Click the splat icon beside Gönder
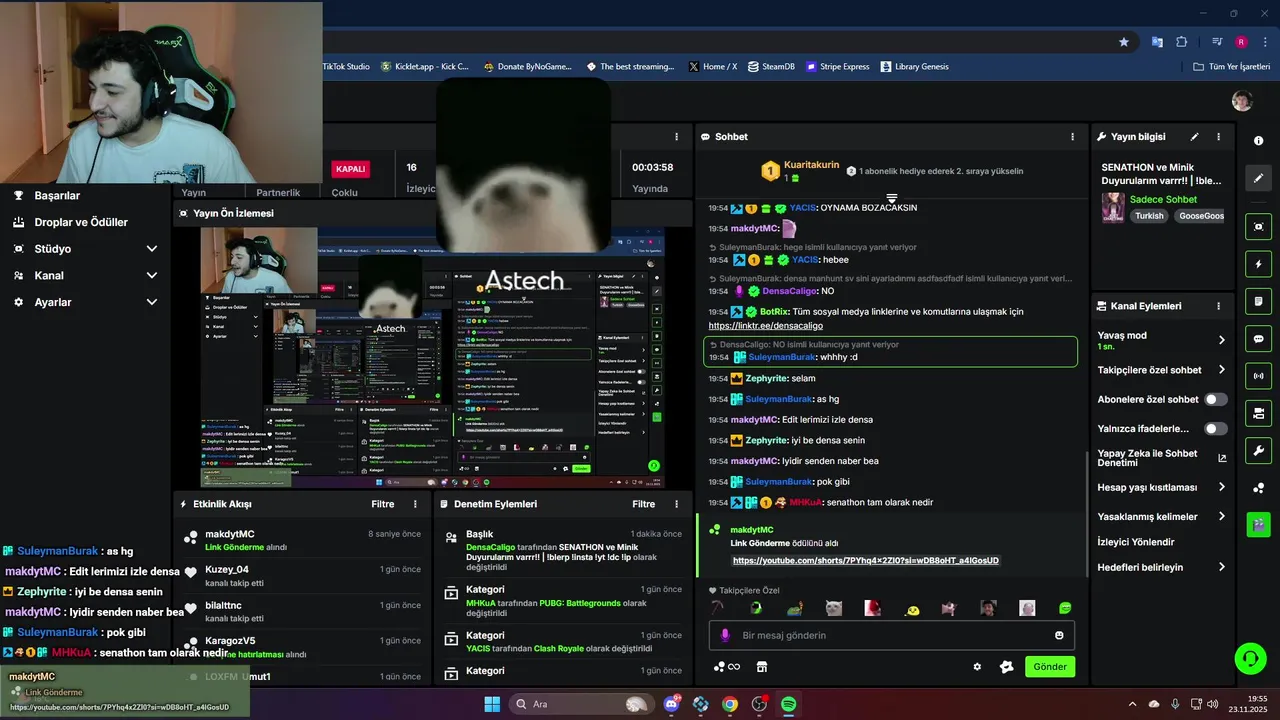This screenshot has height=720, width=1280. (1007, 667)
